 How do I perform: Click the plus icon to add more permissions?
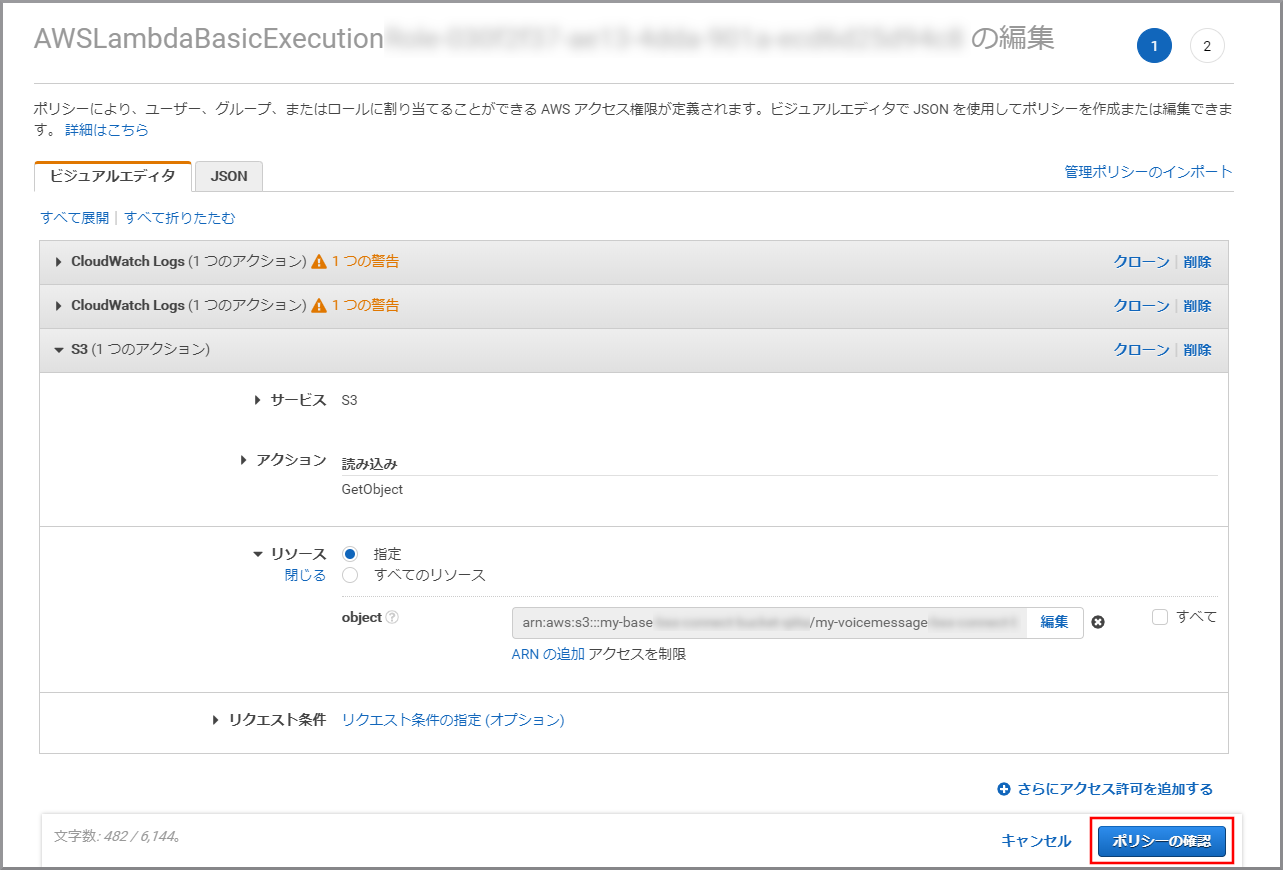pos(1004,789)
